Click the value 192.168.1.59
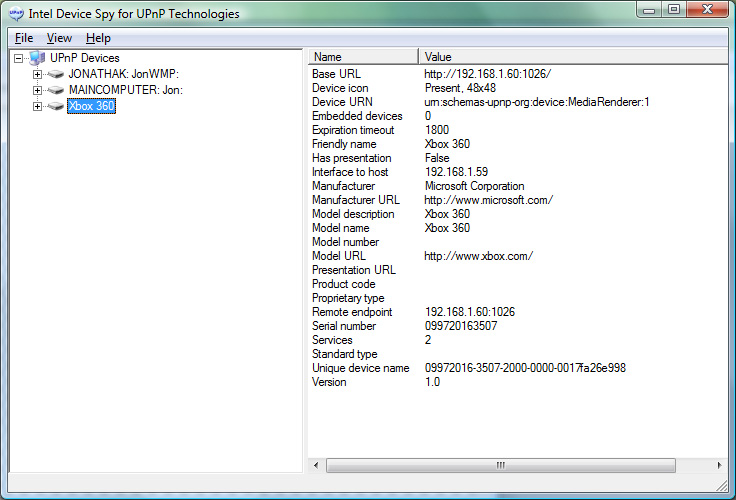 [456, 172]
